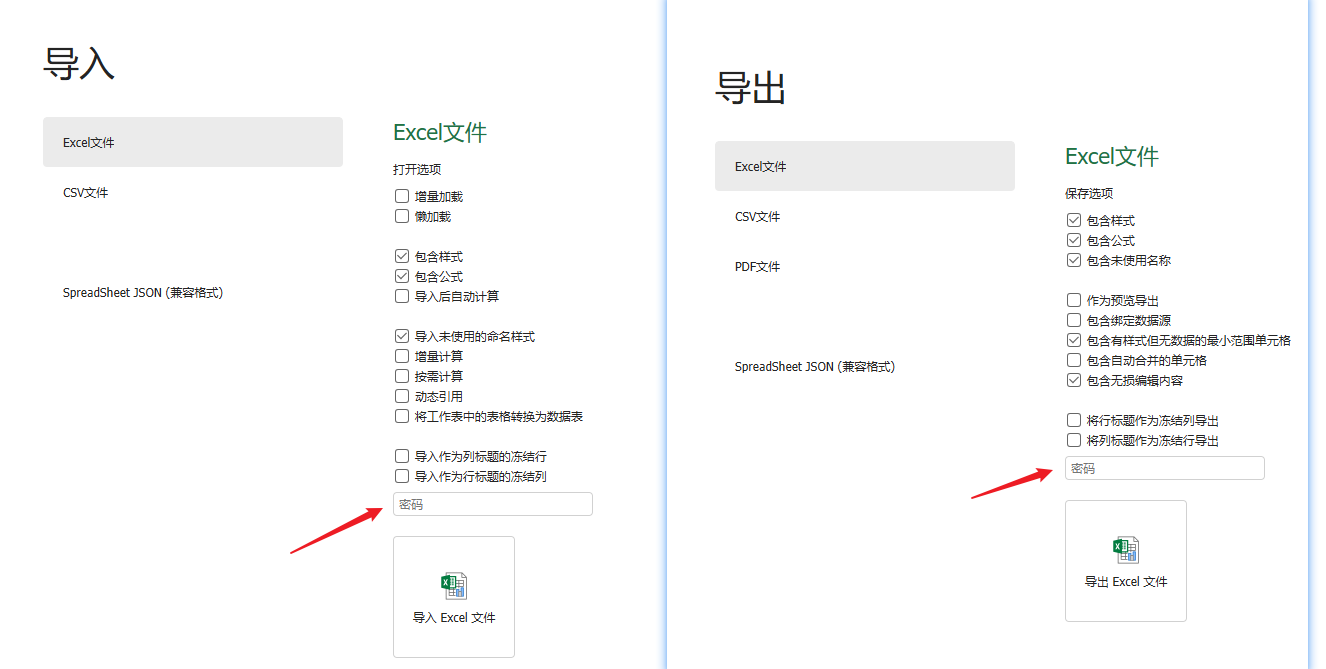
Task: Click the Excel icon in the import button
Action: pyautogui.click(x=454, y=586)
